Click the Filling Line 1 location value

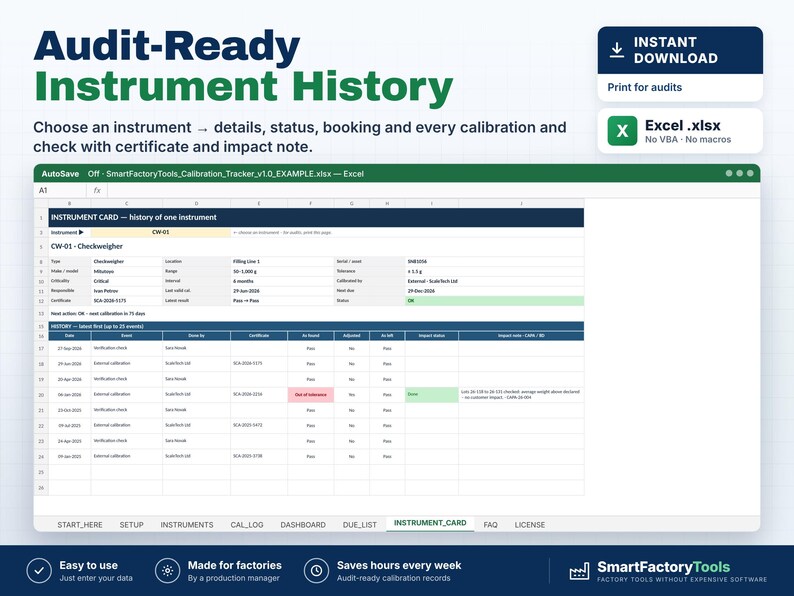246,261
